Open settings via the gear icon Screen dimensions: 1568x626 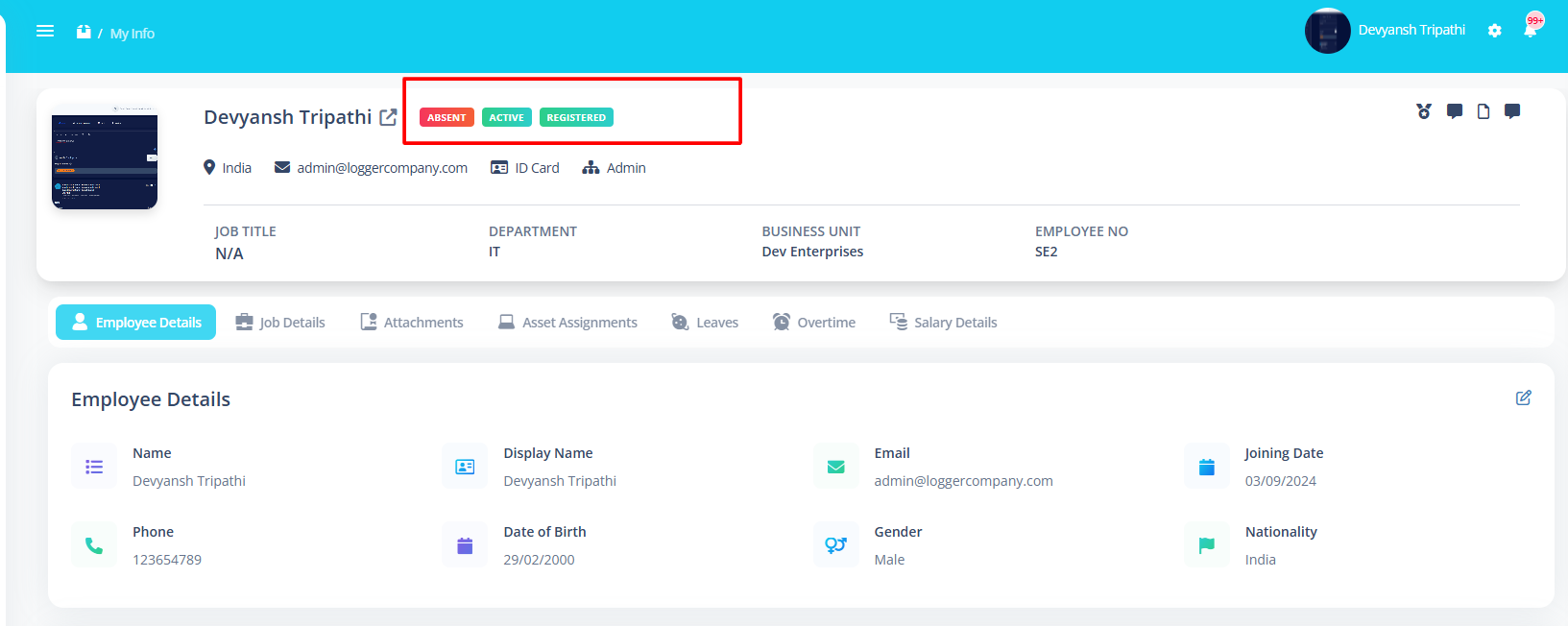point(1495,31)
